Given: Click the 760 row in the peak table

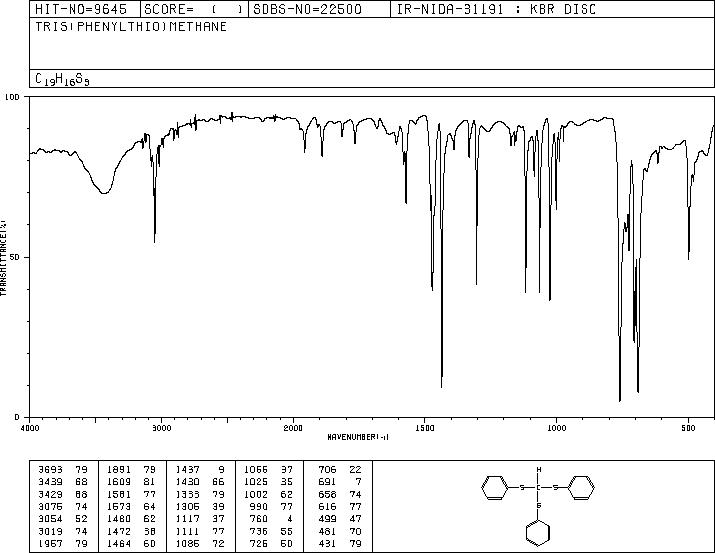Looking at the screenshot, I should (269, 519).
